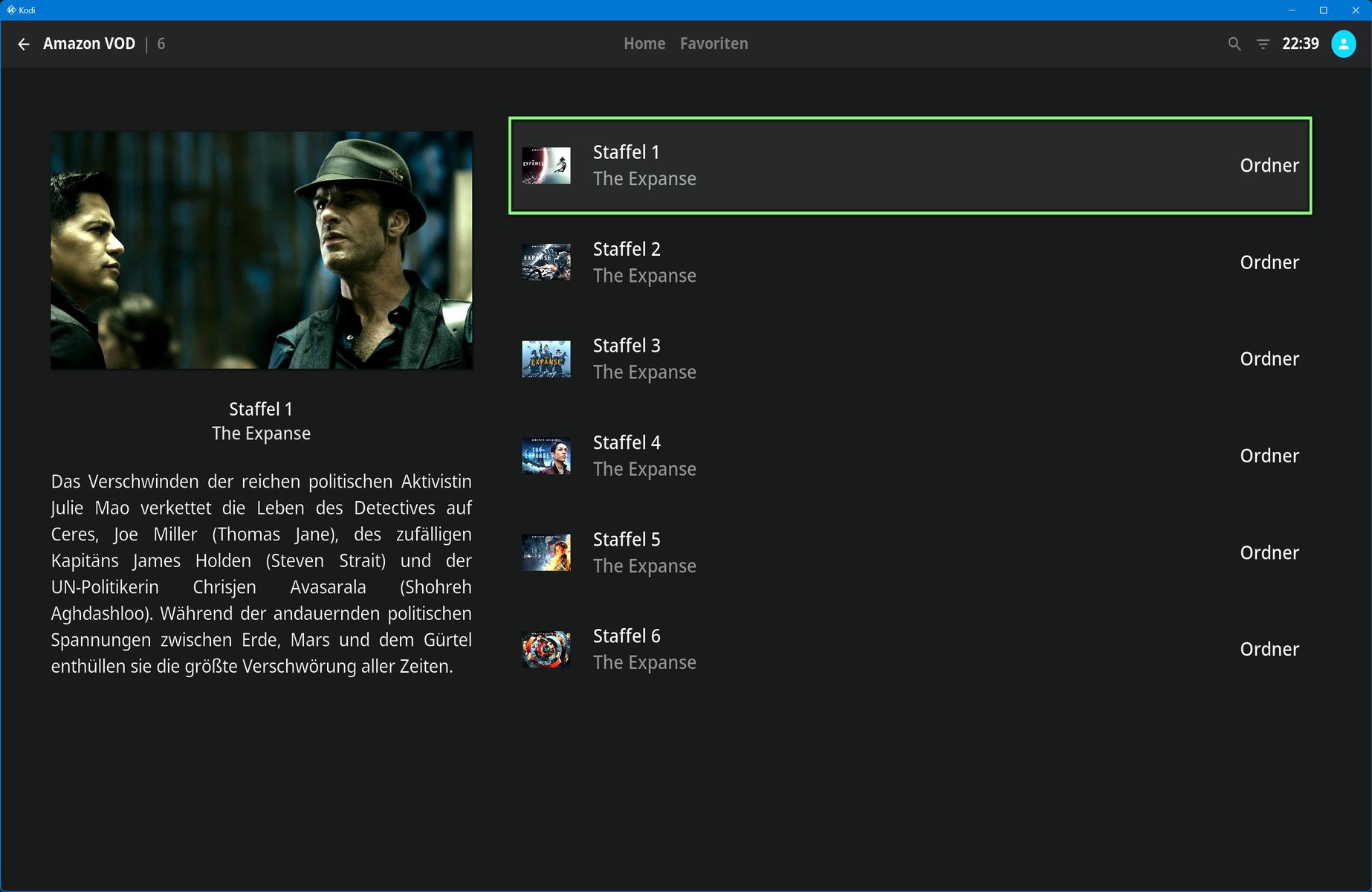Click Ordner label of Staffel 6
Image resolution: width=1372 pixels, height=892 pixels.
coord(1269,650)
